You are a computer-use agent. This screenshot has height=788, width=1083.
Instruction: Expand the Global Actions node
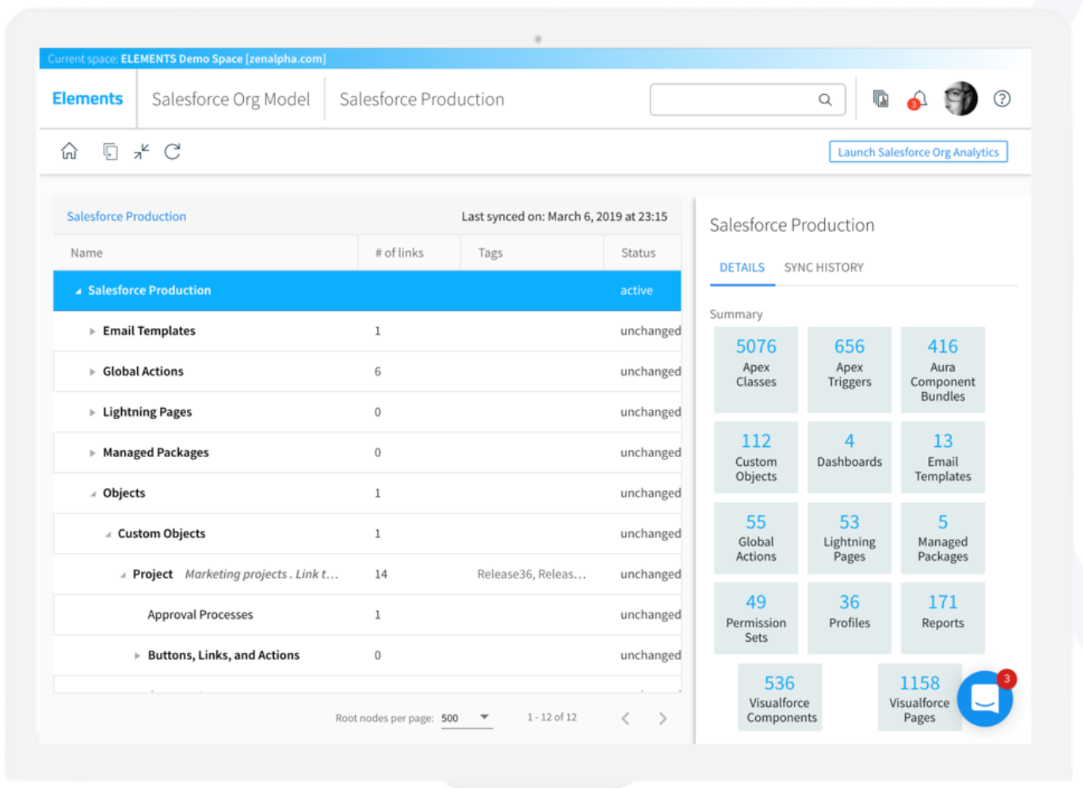92,372
